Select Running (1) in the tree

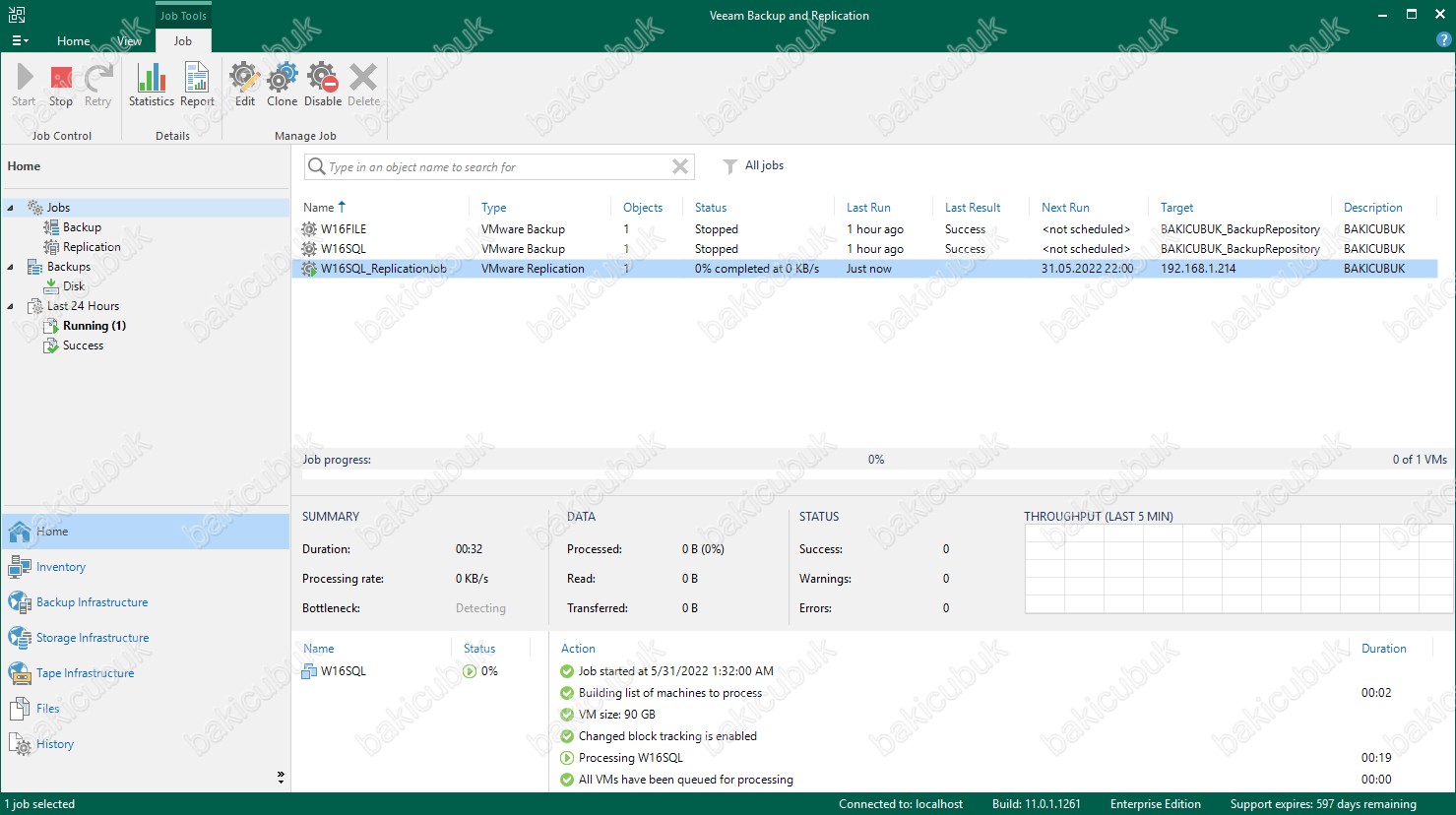(x=95, y=326)
